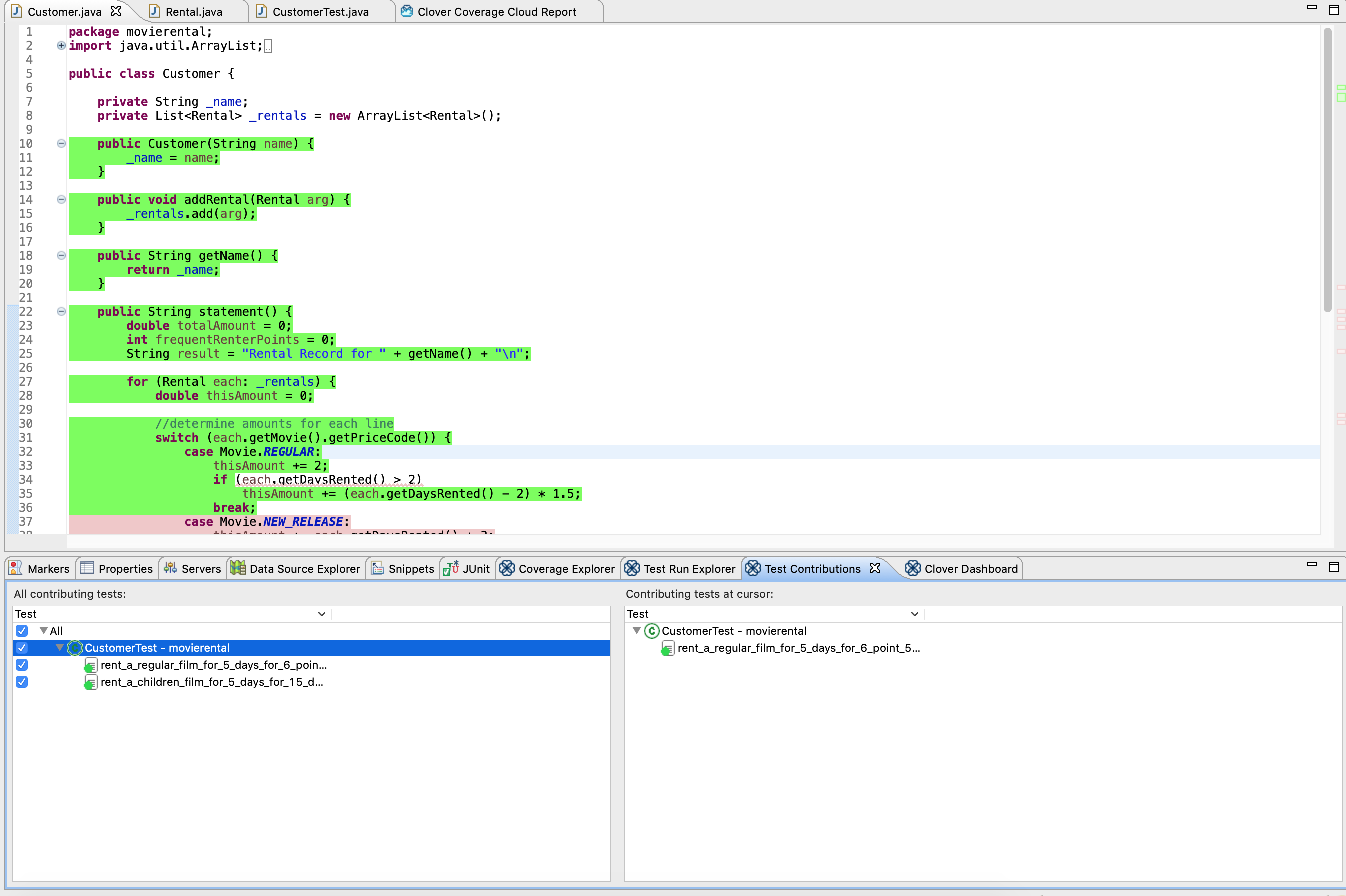The image size is (1346, 896).
Task: Click the Coverage Explorer clover icon
Action: coord(506,568)
